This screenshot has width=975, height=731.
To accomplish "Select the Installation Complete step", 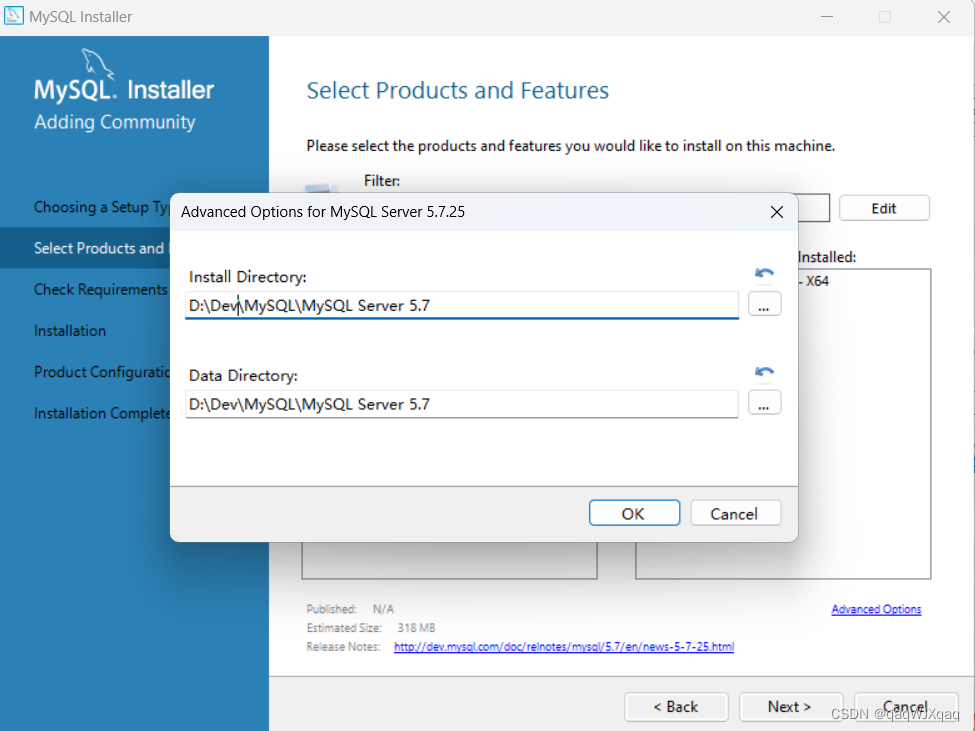I will 101,413.
